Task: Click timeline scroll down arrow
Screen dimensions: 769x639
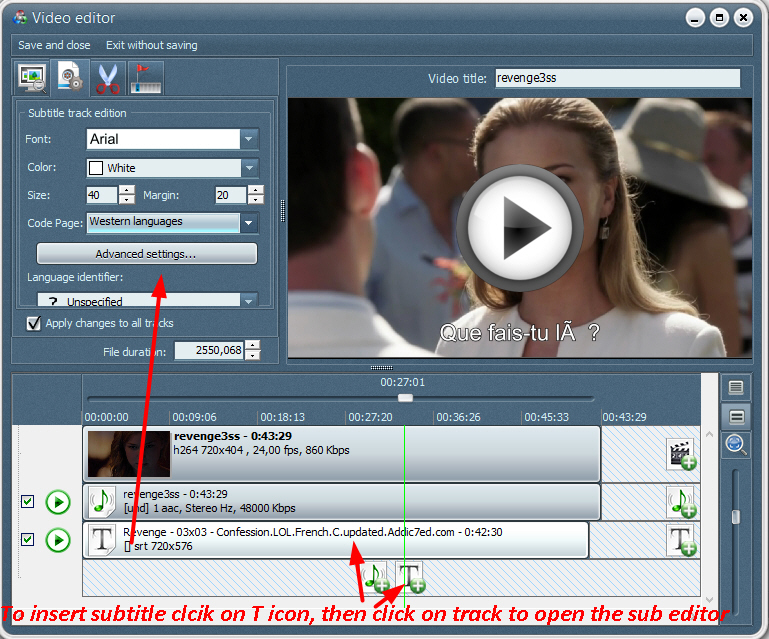Action: (x=709, y=599)
